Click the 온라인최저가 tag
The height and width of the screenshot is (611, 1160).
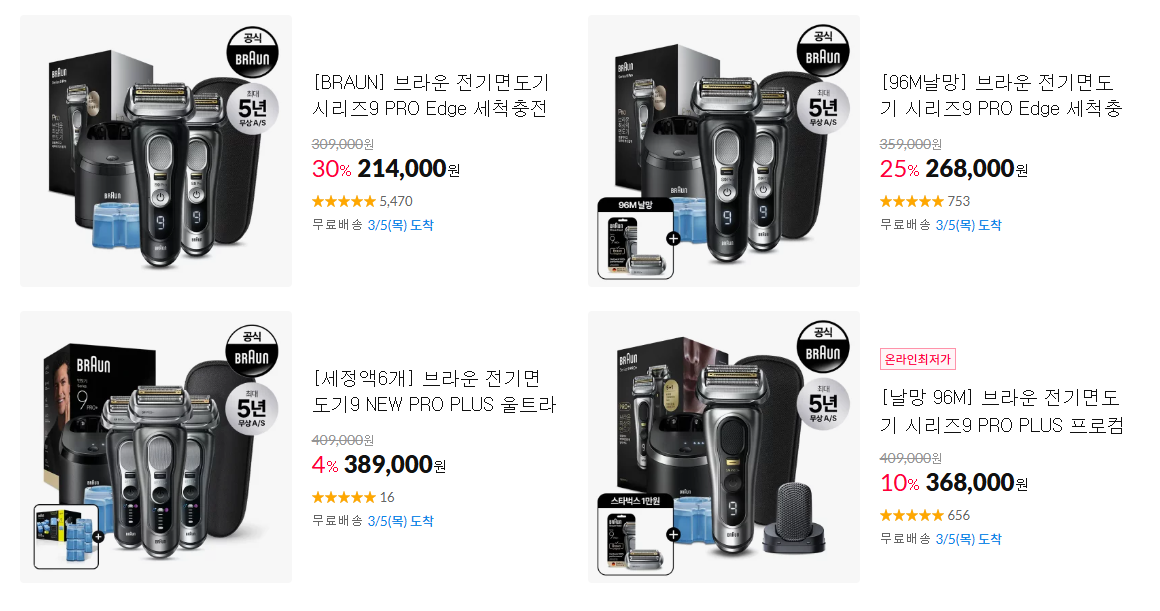tap(918, 359)
